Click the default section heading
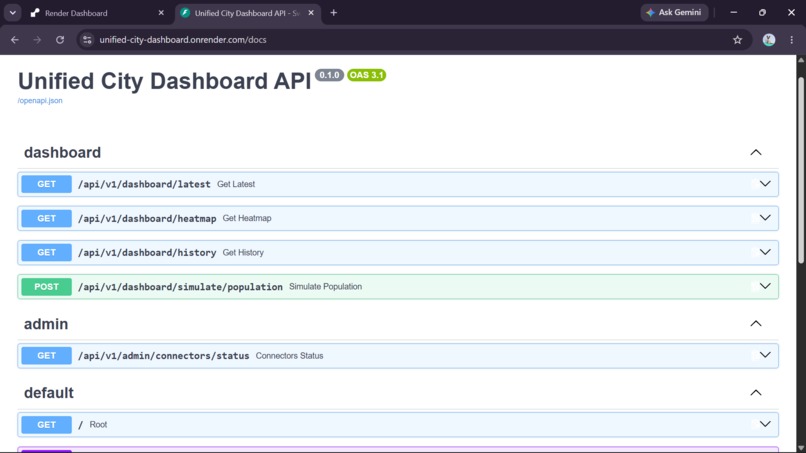Image resolution: width=806 pixels, height=453 pixels. (49, 393)
